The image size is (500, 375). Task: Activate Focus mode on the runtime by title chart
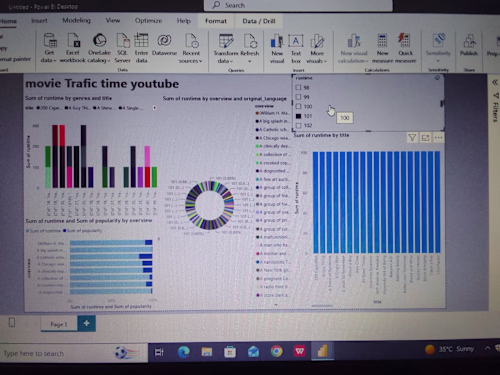pos(425,138)
